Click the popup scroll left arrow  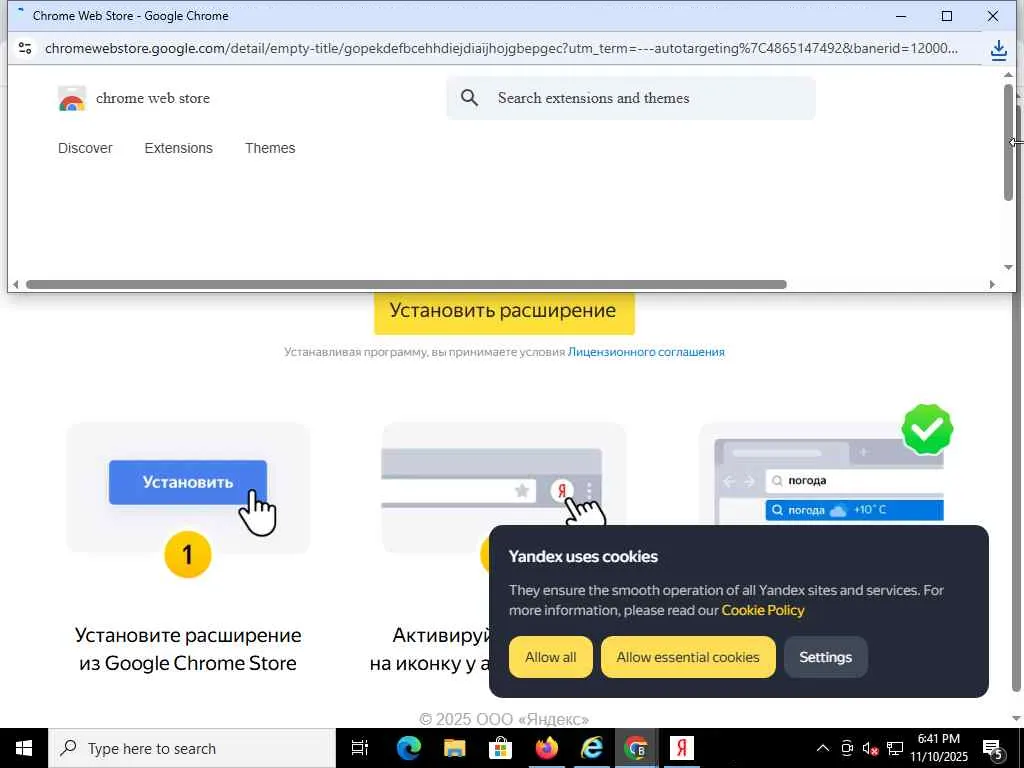[16, 285]
